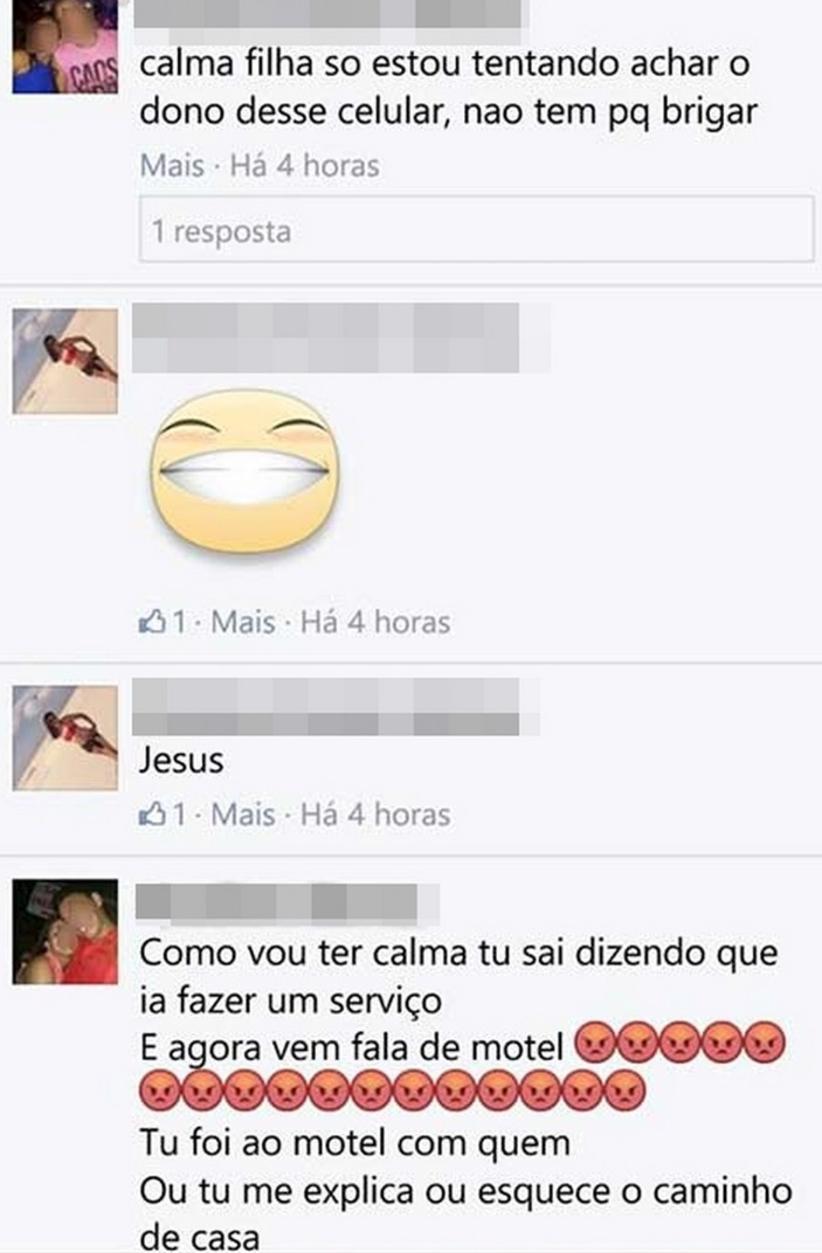Screen dimensions: 822x1253
Task: Click 'Mais' under the first comment
Action: 172,166
